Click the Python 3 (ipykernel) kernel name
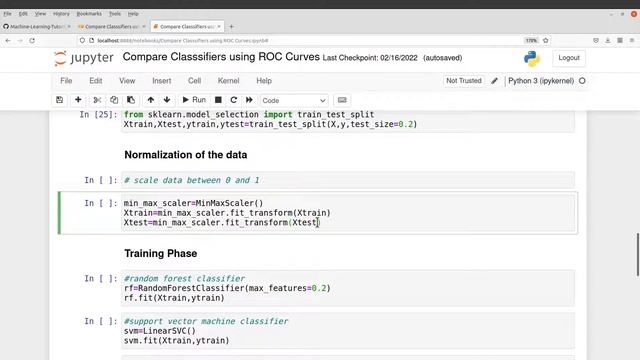Image resolution: width=640 pixels, height=360 pixels. 541,81
